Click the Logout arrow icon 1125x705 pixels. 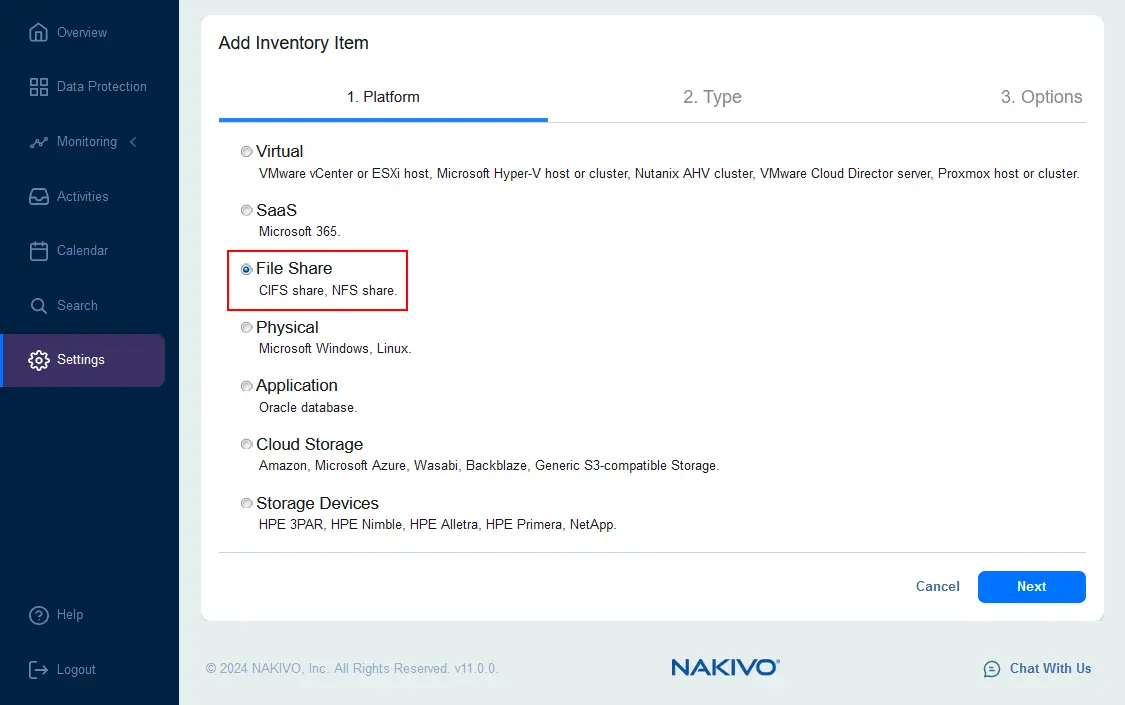(39, 670)
